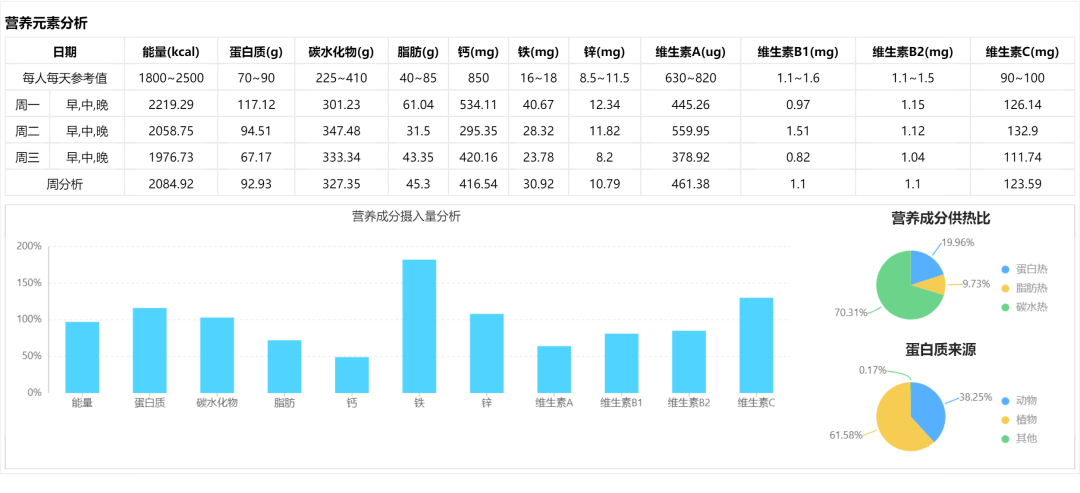Click the 周二 row label
Screen dimensions: 1080x493
pos(28,131)
